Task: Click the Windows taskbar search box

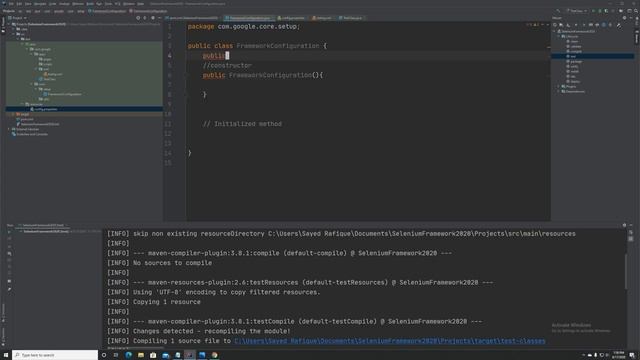Action: pos(55,355)
